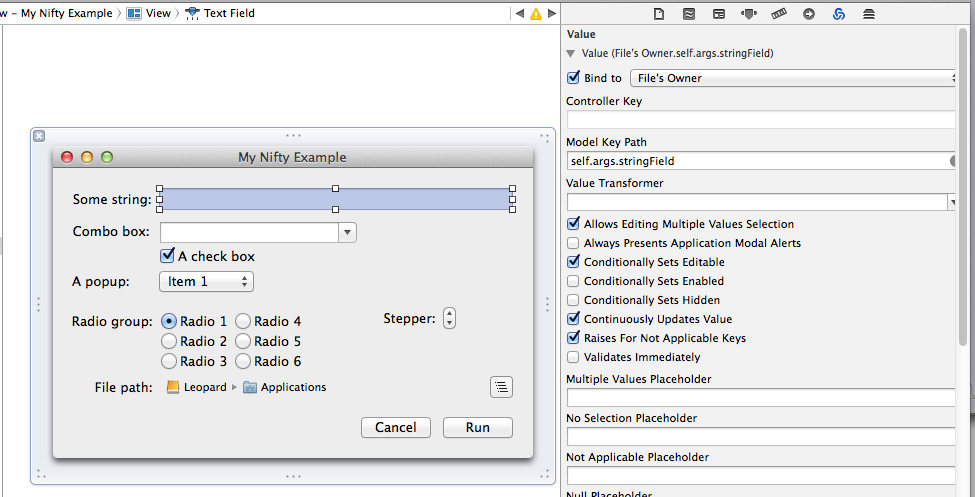The height and width of the screenshot is (497, 975).
Task: Toggle Continuously Updates Value checkbox
Action: [573, 319]
